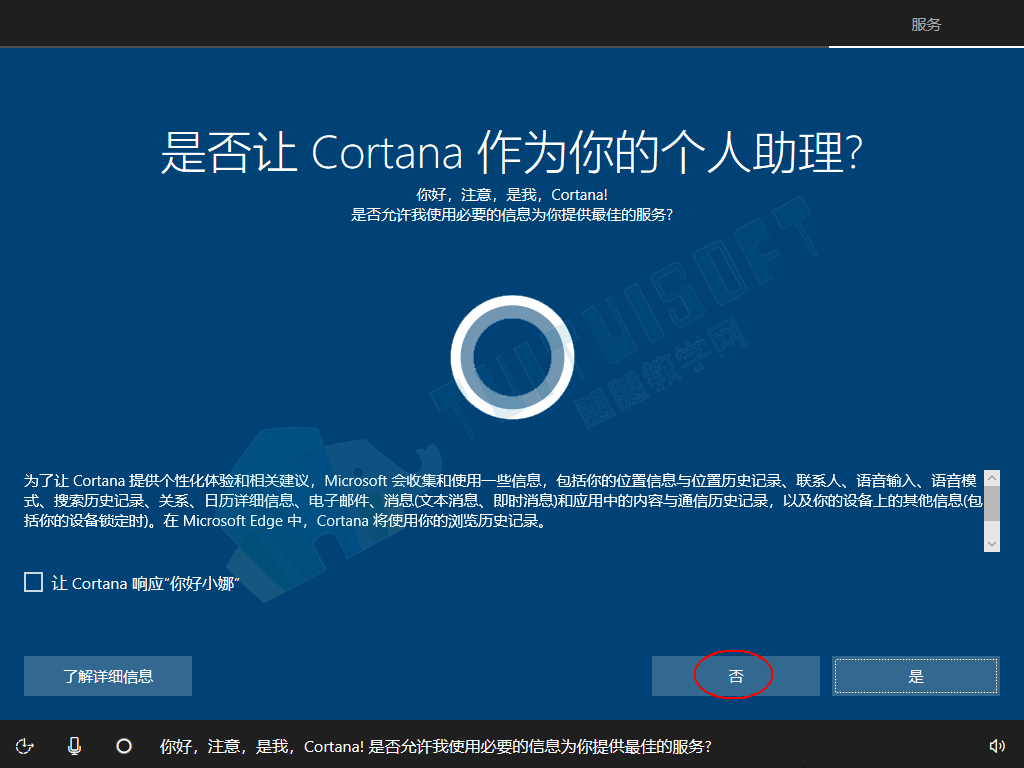Screen dimensions: 1024x768
Task: Click heading "是否让 Cortana 作为你的个人助理?"
Action: point(512,152)
